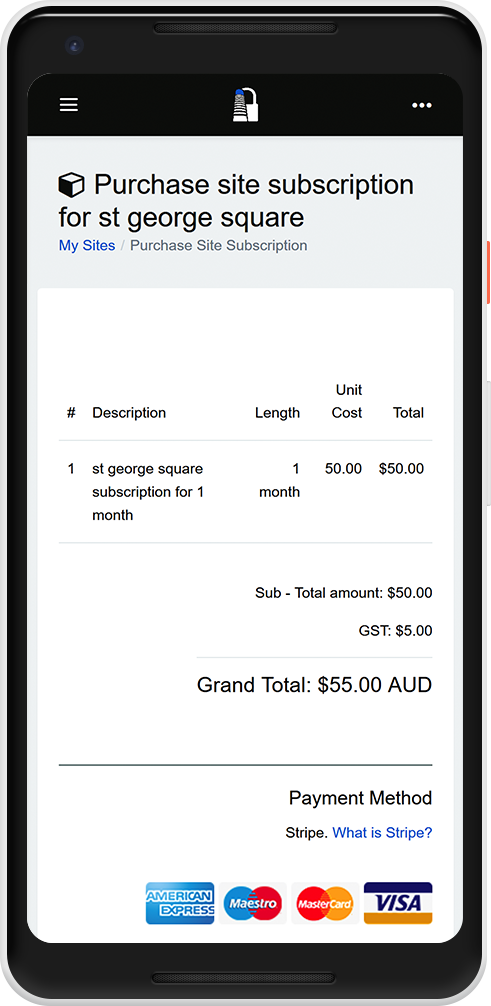Click the Payment Method heading
Image resolution: width=491 pixels, height=1006 pixels.
(x=361, y=798)
